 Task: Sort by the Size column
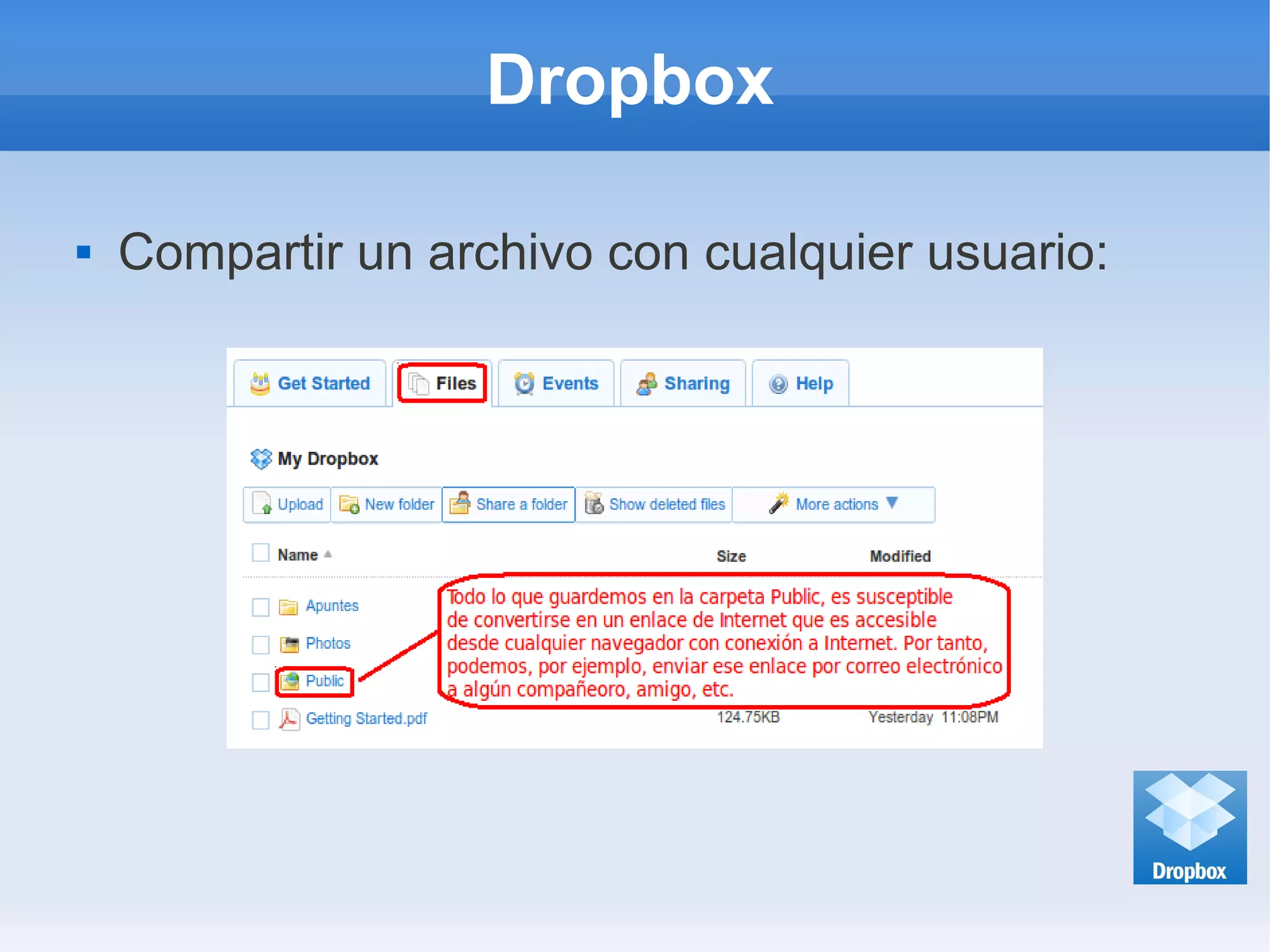731,556
